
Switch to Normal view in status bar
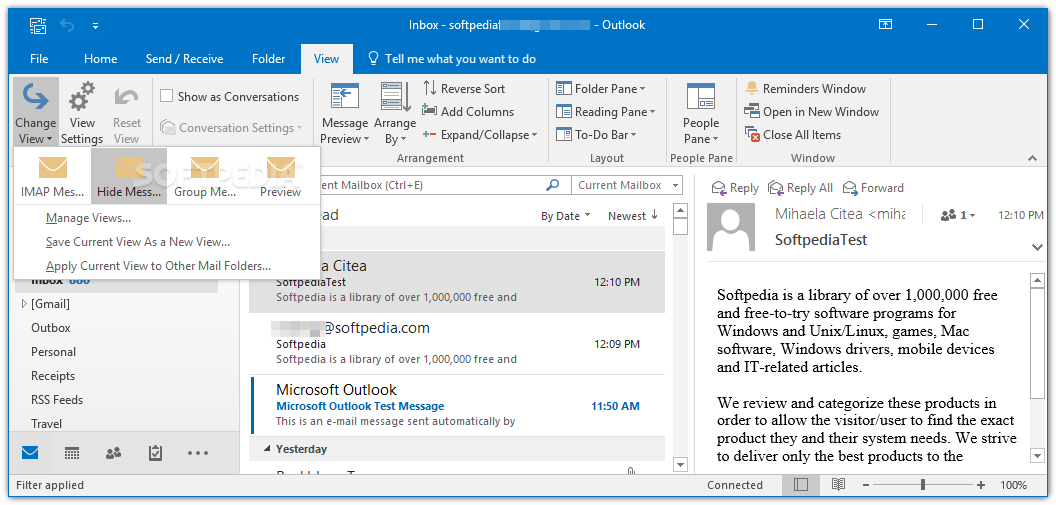tap(801, 485)
